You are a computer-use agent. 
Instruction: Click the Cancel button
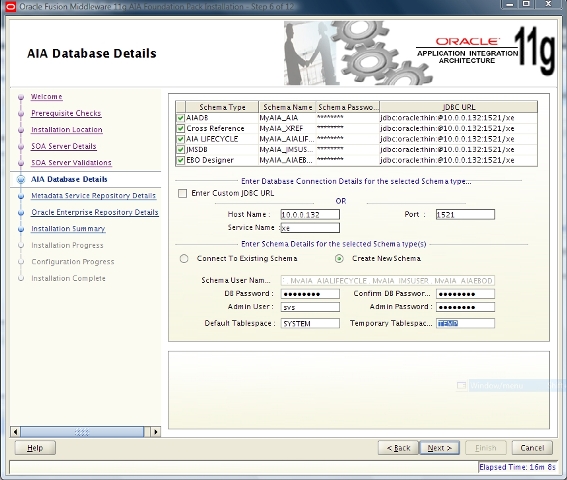coord(532,448)
